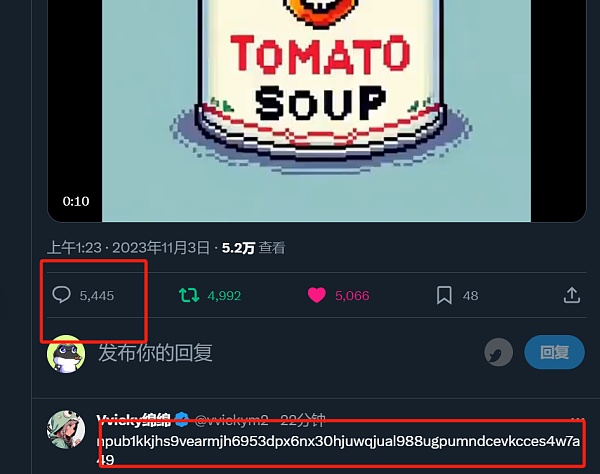Open the Vvicky绵绵 display name link

click(x=133, y=420)
